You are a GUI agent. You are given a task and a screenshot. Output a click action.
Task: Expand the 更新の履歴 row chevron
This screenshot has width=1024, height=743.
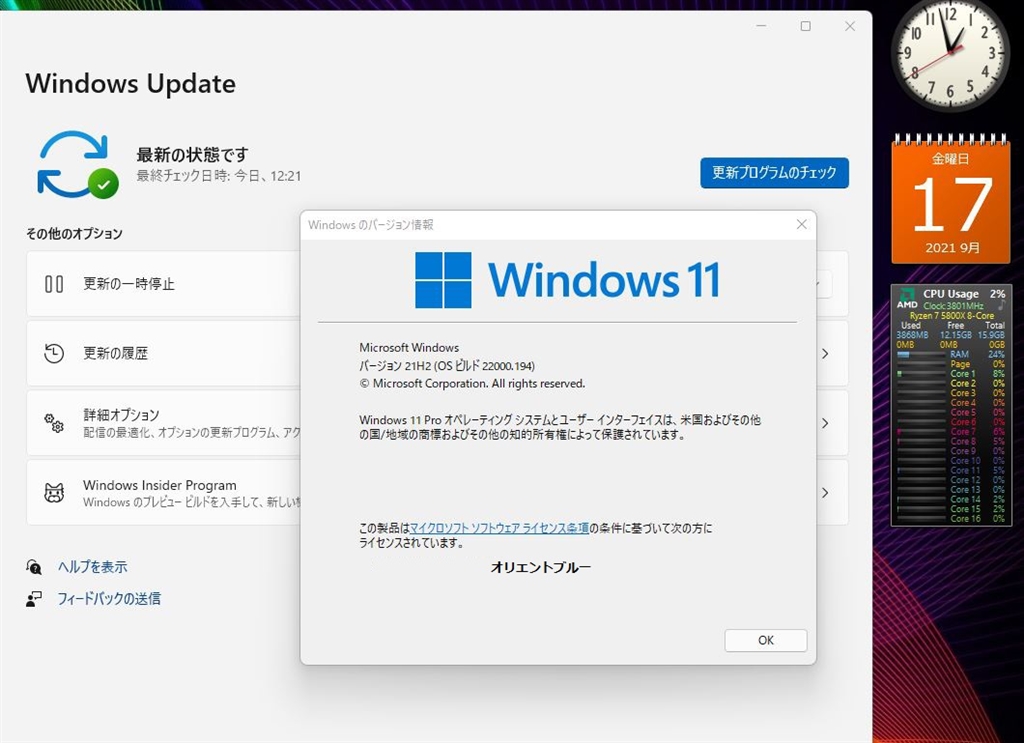tap(825, 354)
